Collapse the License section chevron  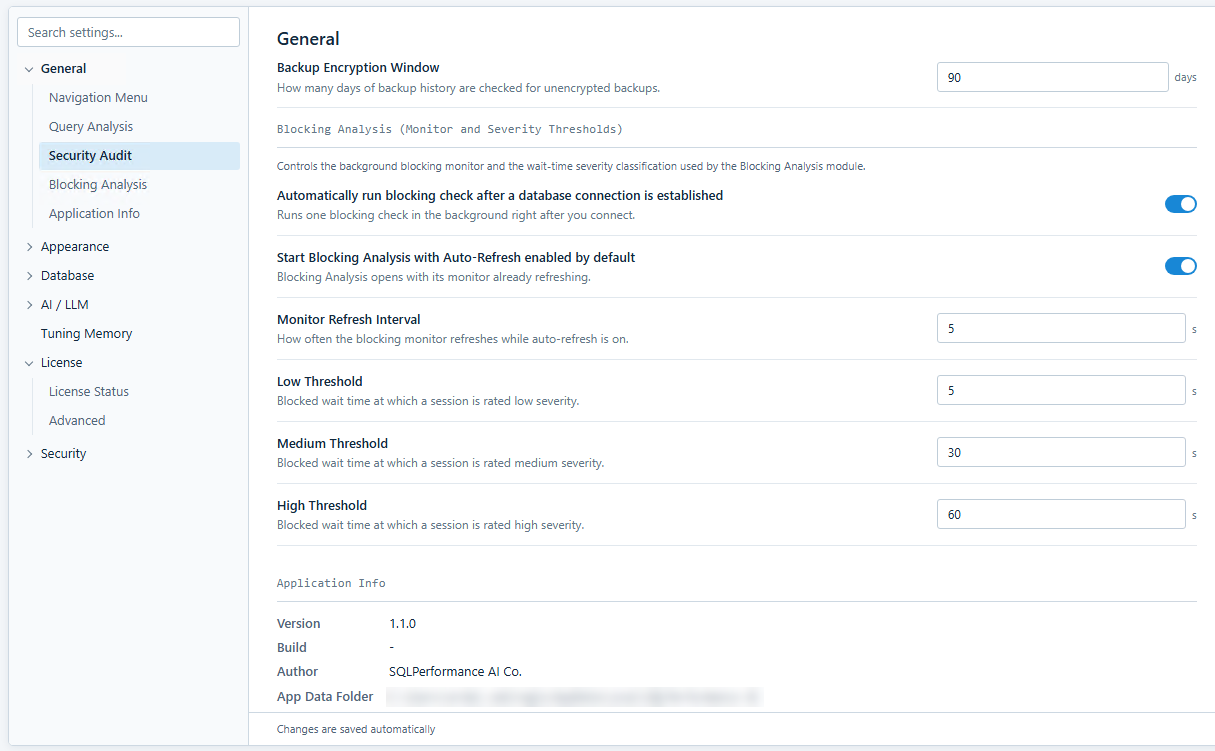point(29,363)
